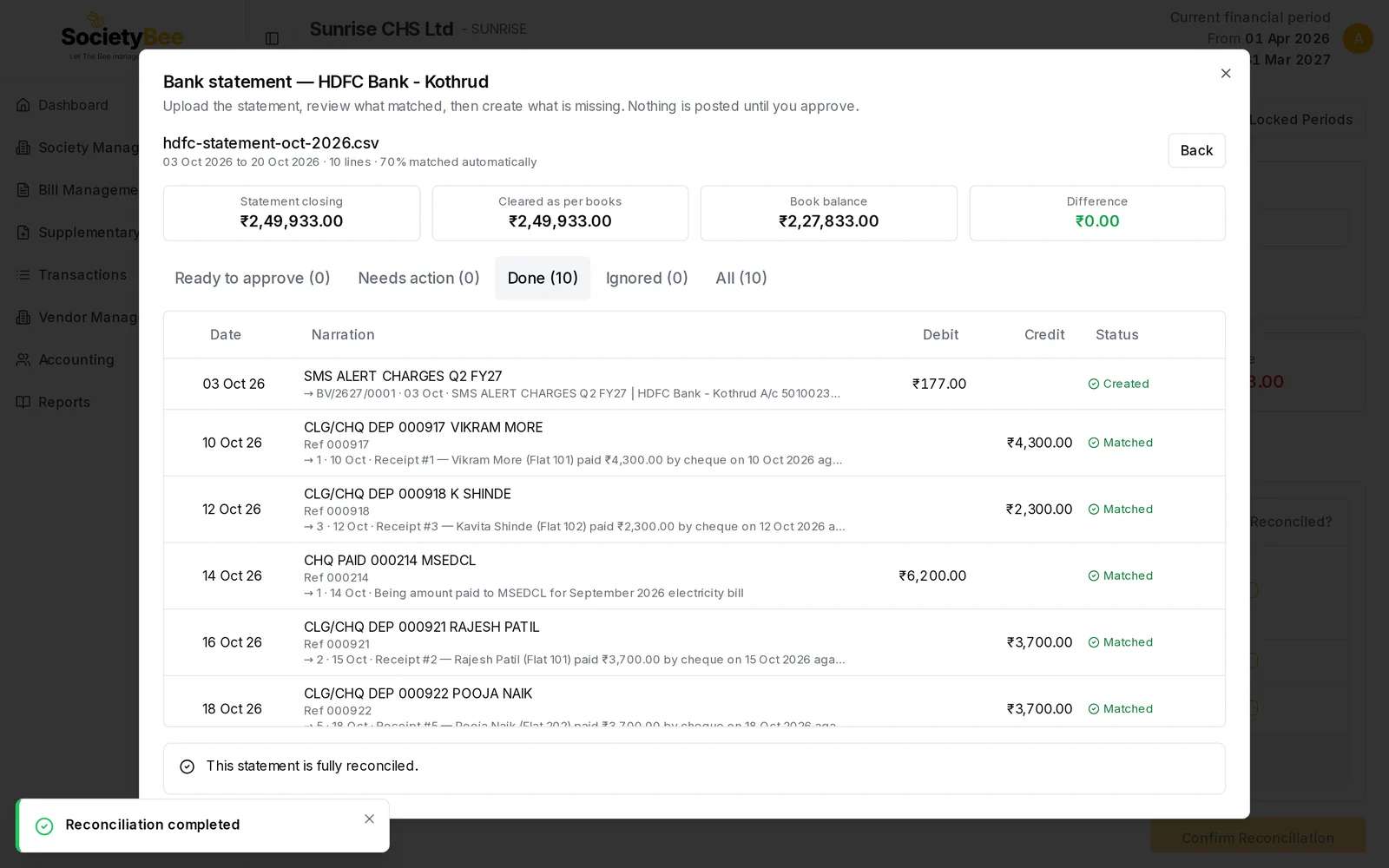Click the Statement closing ₹2,49,933.00 card
The height and width of the screenshot is (868, 1389).
(292, 213)
